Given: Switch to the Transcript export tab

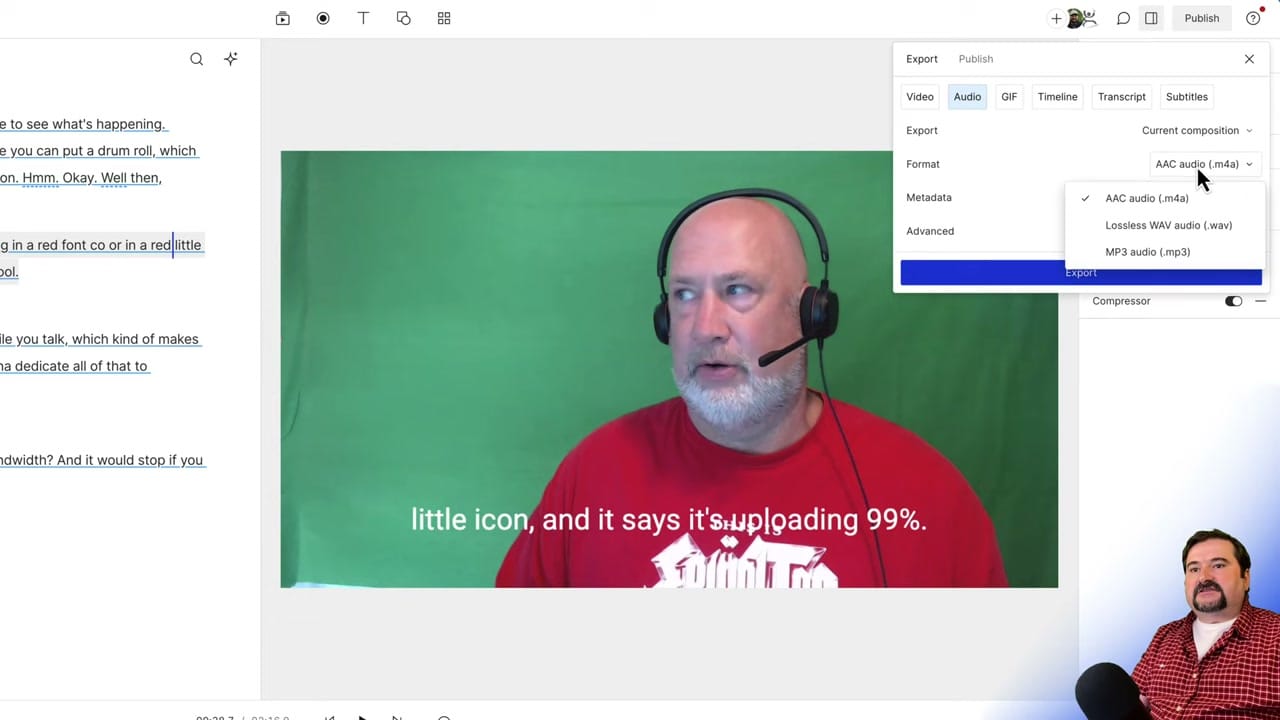Looking at the screenshot, I should click(1121, 96).
